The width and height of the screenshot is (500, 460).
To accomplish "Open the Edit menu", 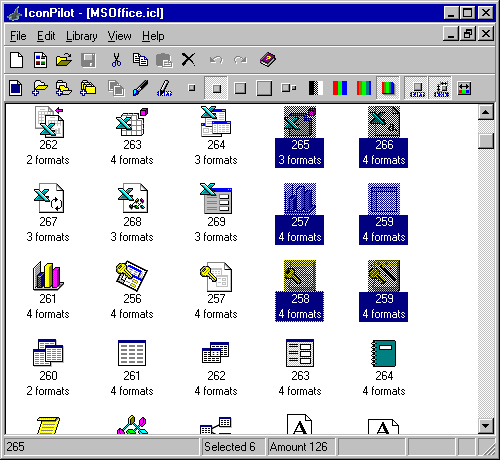I will [x=46, y=36].
